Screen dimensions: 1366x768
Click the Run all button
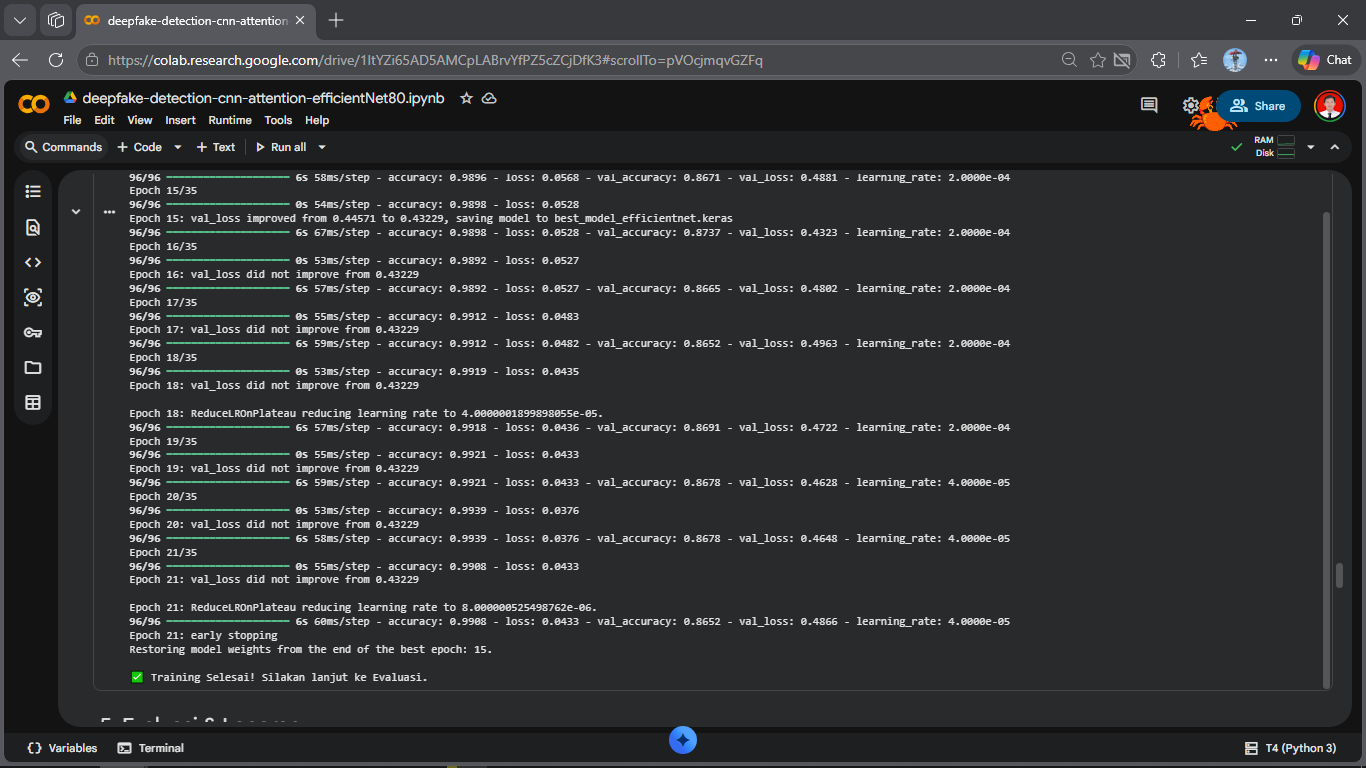tap(281, 147)
